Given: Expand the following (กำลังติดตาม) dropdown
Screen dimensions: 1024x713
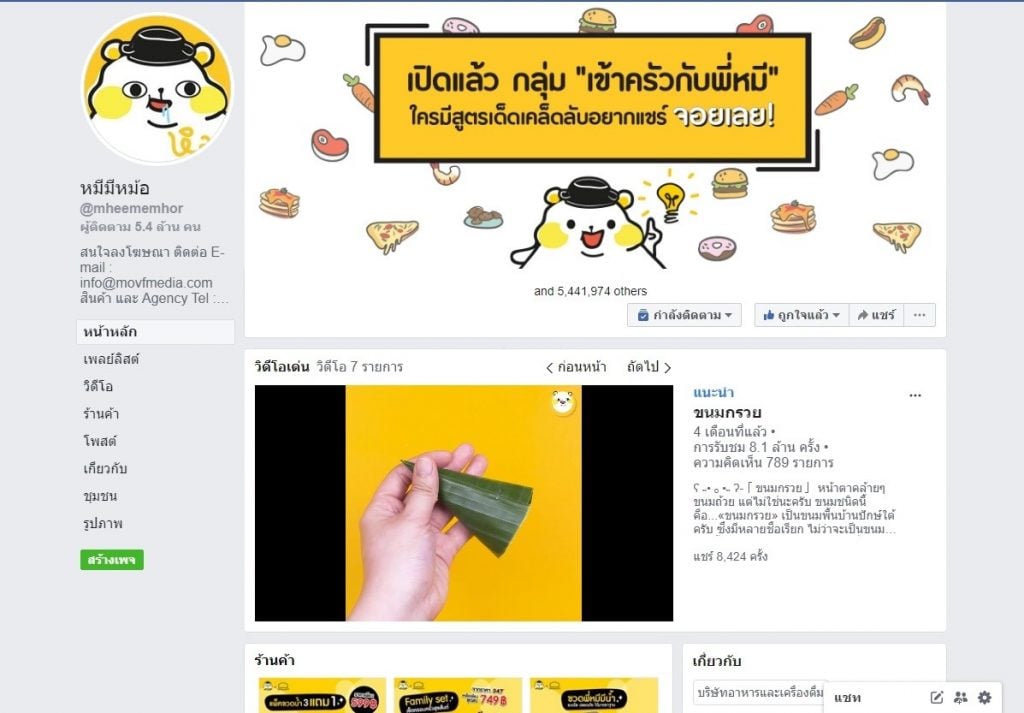Looking at the screenshot, I should [684, 315].
